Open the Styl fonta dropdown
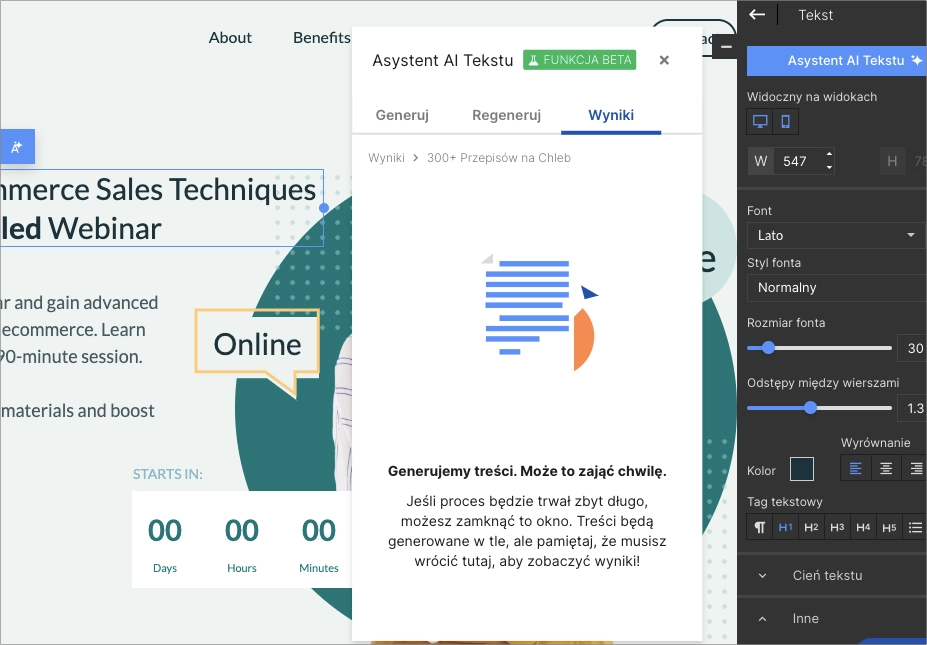The height and width of the screenshot is (645, 927). pos(836,287)
